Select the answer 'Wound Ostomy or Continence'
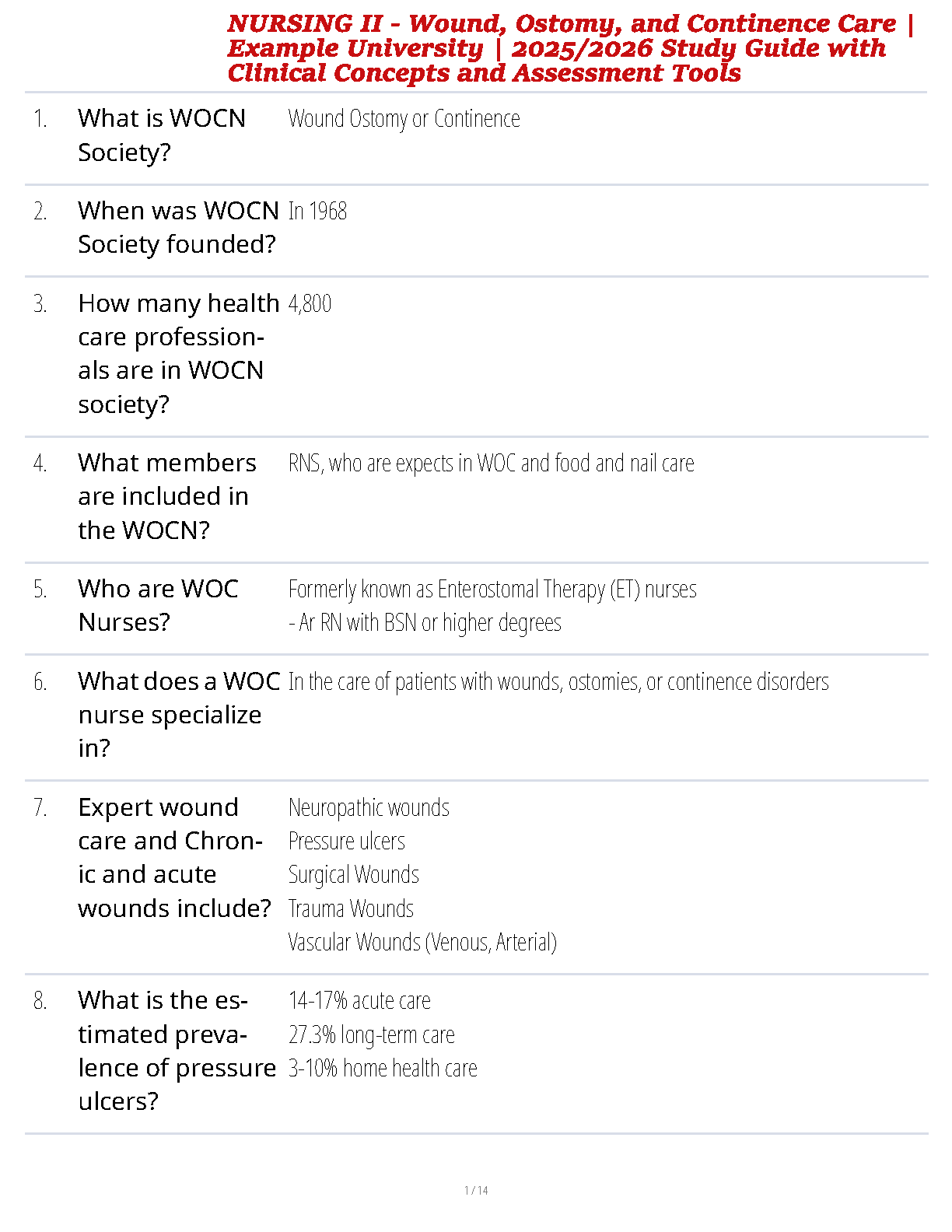Image resolution: width=952 pixels, height=1232 pixels. click(x=404, y=119)
